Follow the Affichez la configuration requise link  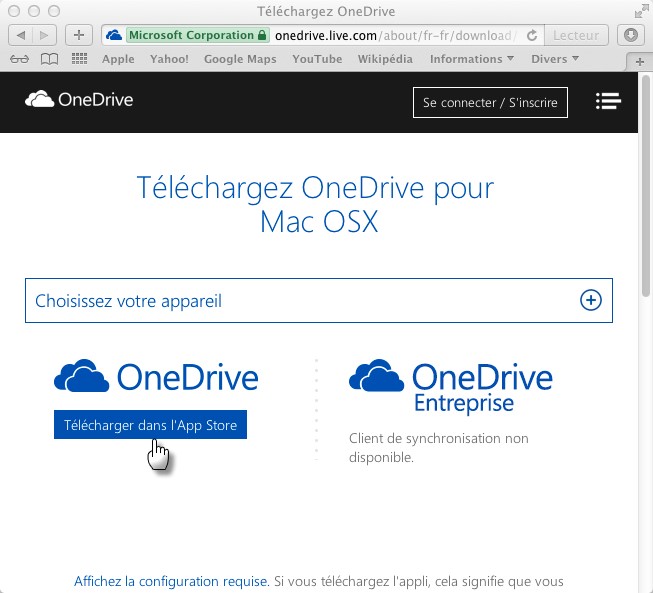tap(171, 581)
